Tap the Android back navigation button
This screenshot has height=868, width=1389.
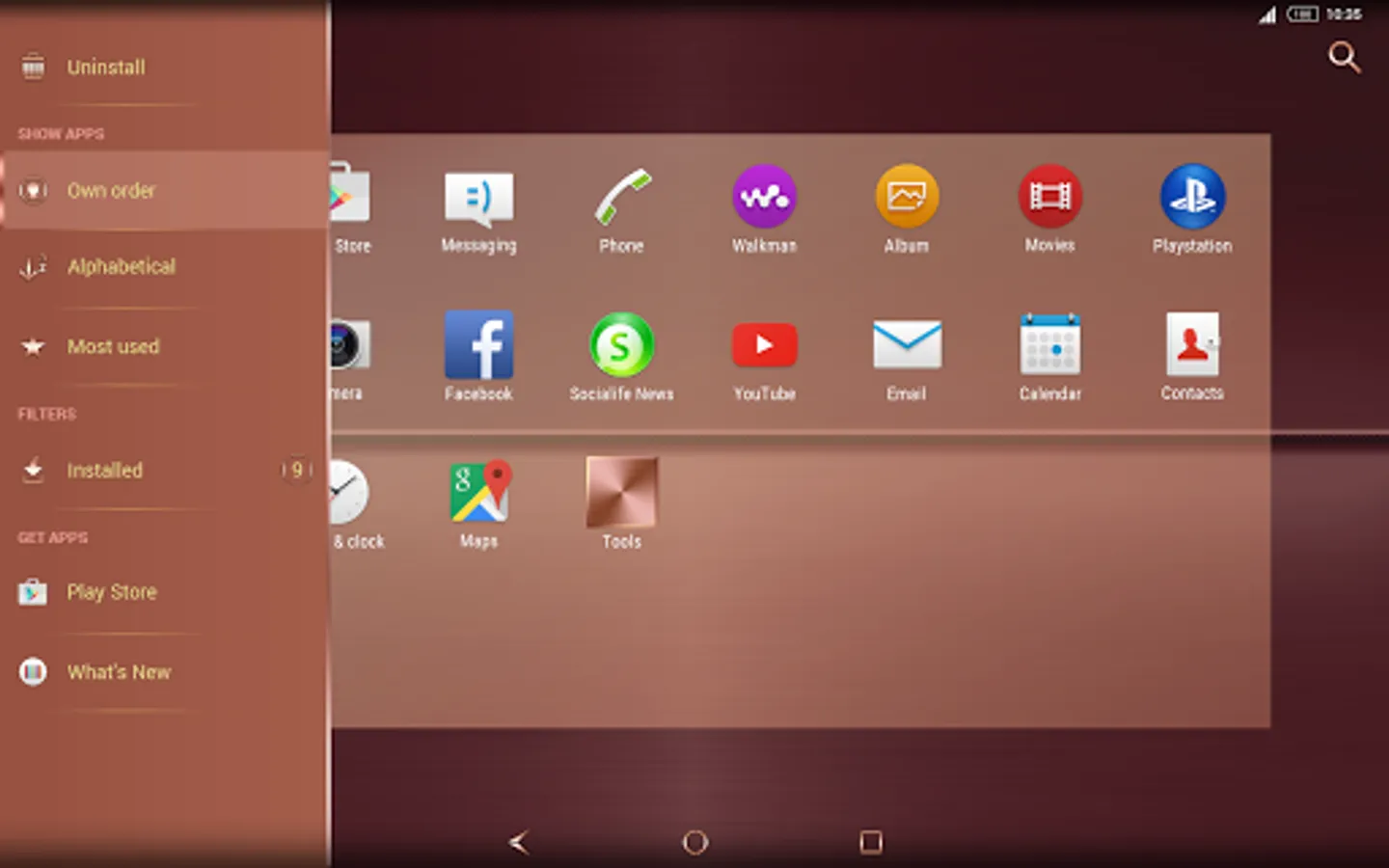coord(519,842)
